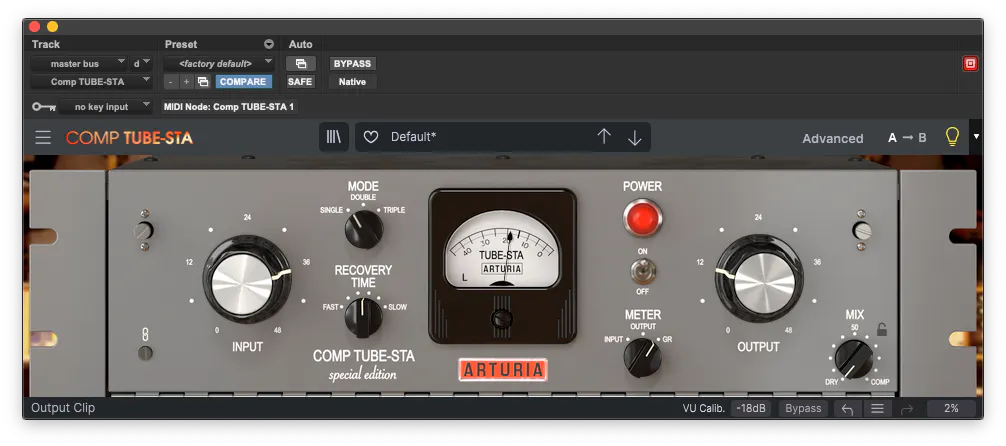Open the factory default preset dropdown
This screenshot has width=1006, height=446.
[x=219, y=64]
